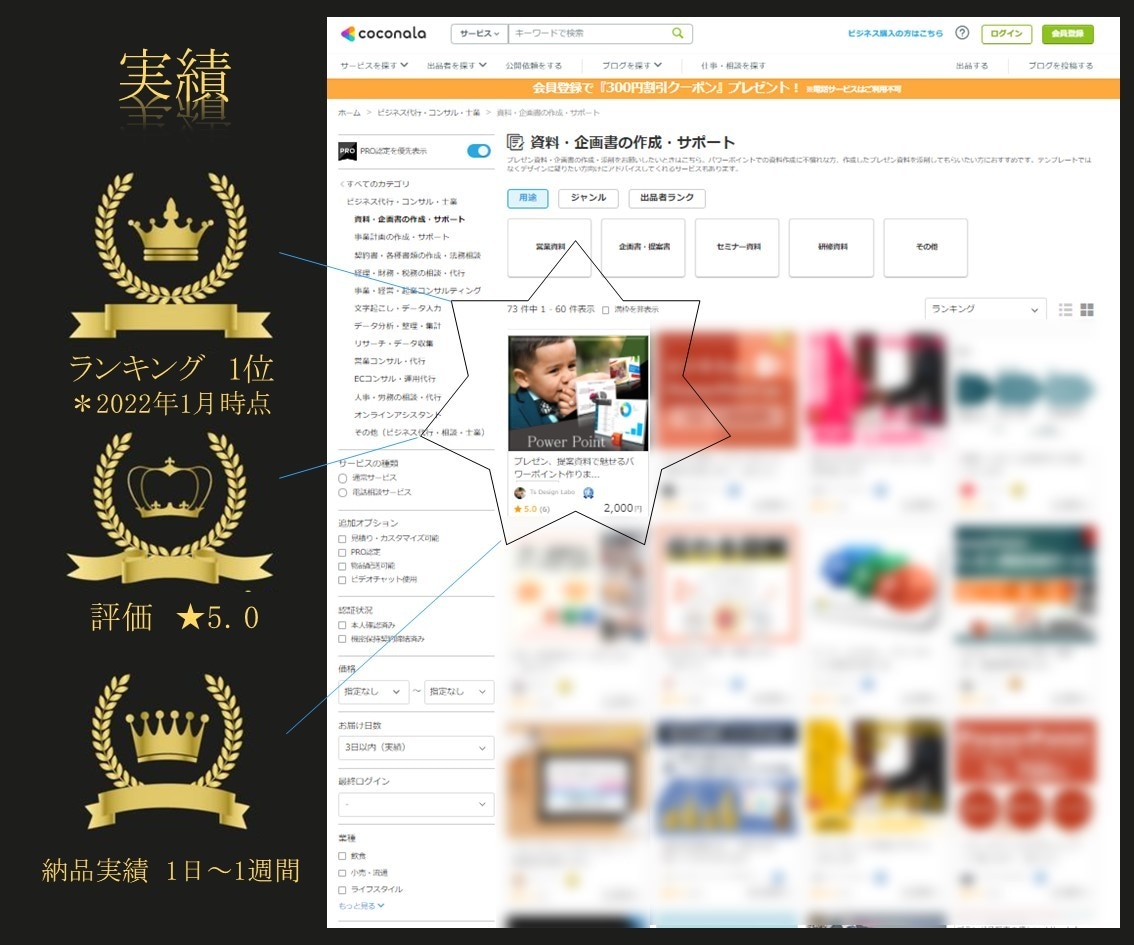Click the coconala logo
Viewport: 1134px width, 945px height.
point(383,33)
